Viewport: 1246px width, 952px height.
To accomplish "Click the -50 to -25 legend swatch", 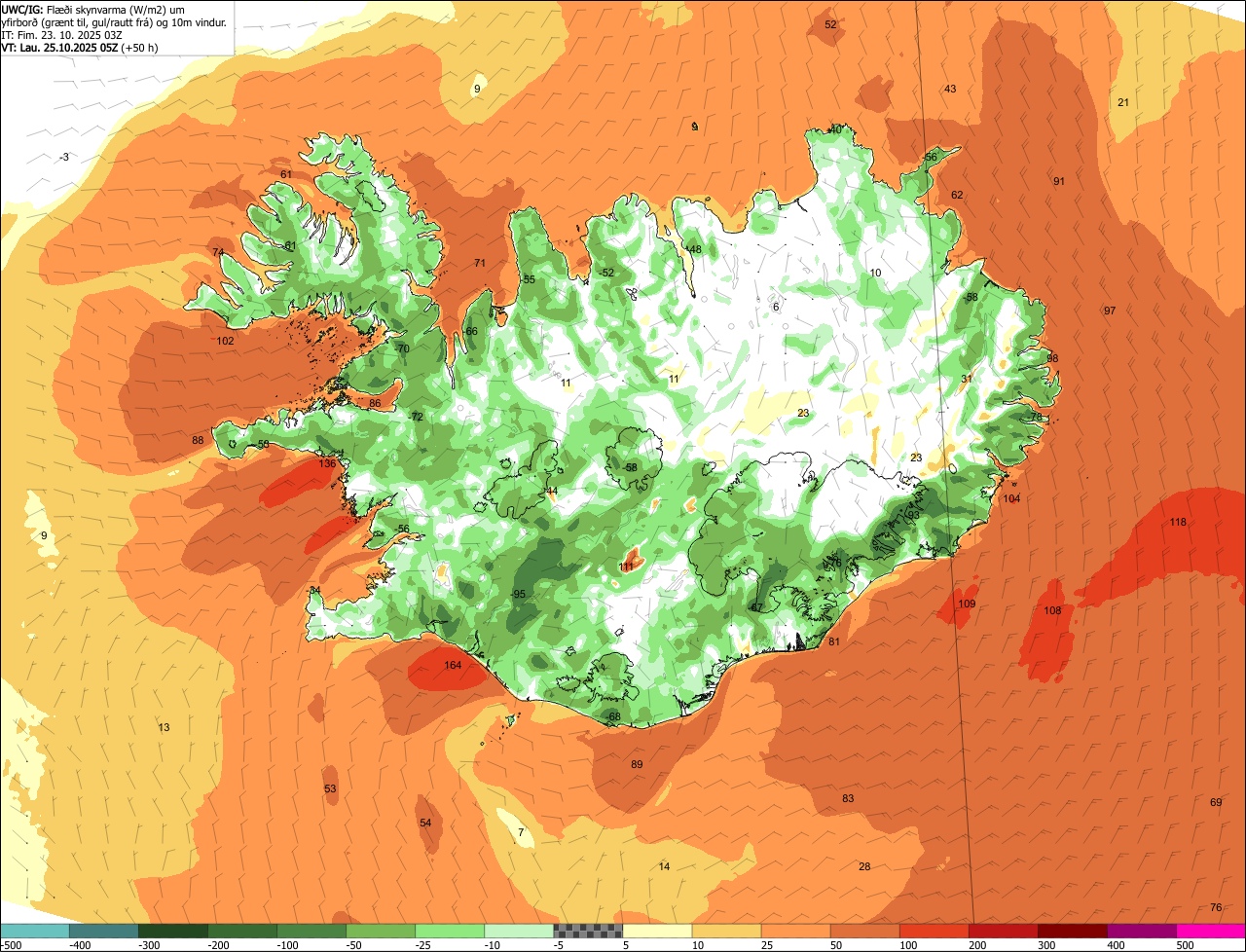I will click(x=380, y=931).
